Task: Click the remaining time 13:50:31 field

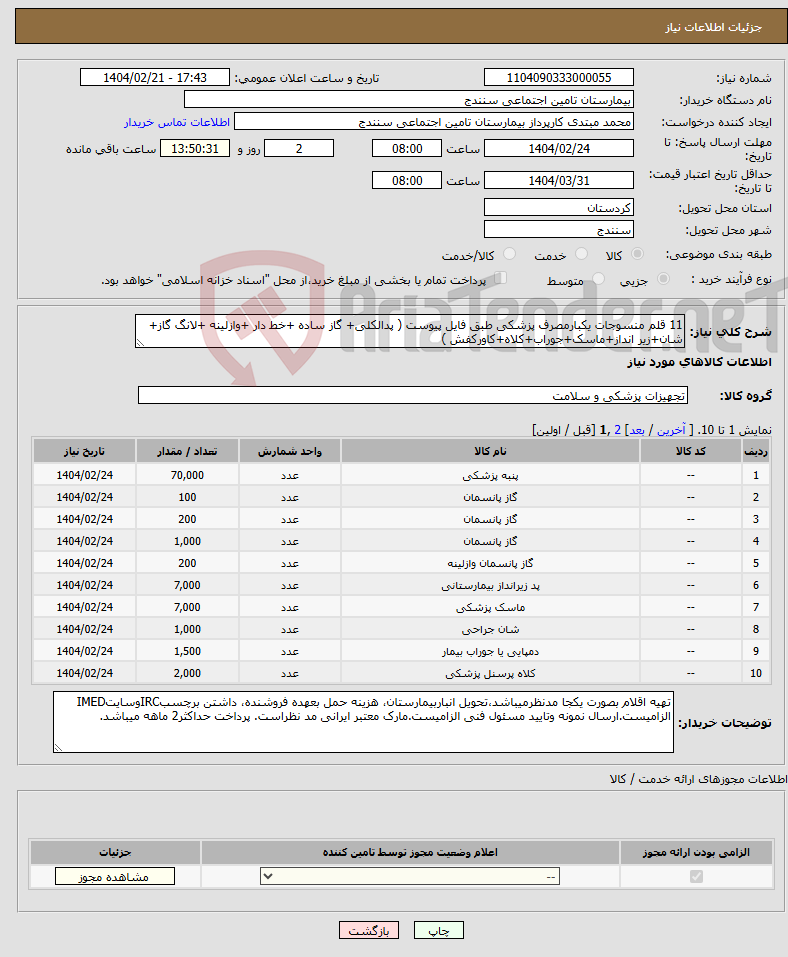Action: 195,148
